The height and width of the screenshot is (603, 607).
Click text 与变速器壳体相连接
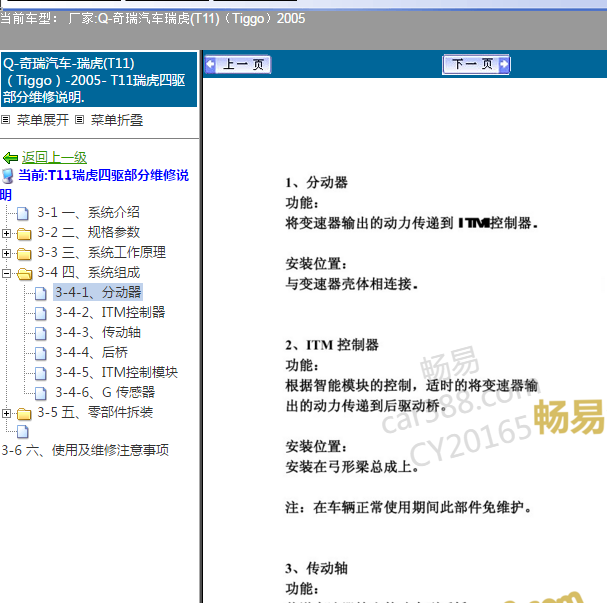[x=352, y=284]
